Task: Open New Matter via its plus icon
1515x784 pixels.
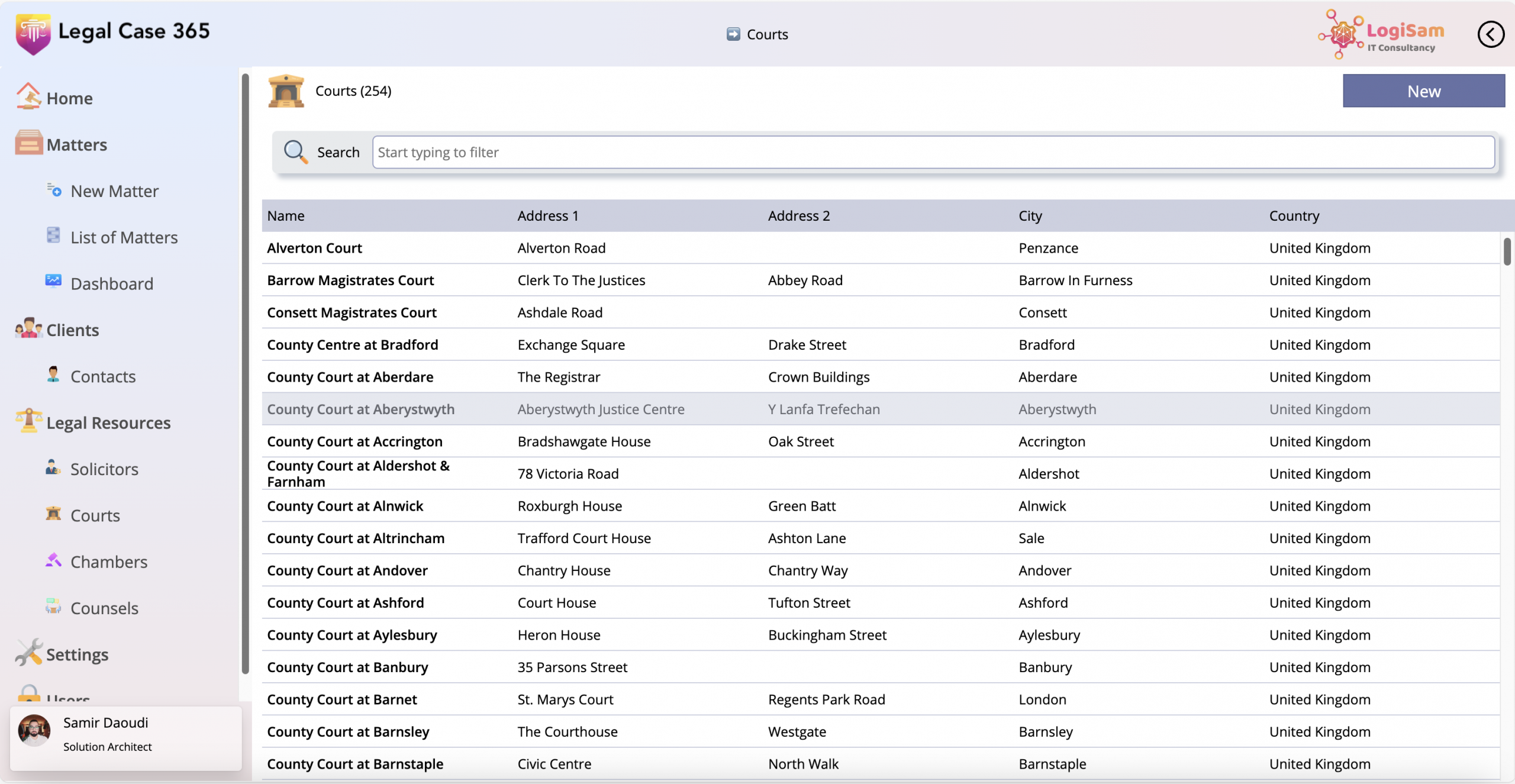Action: (54, 190)
